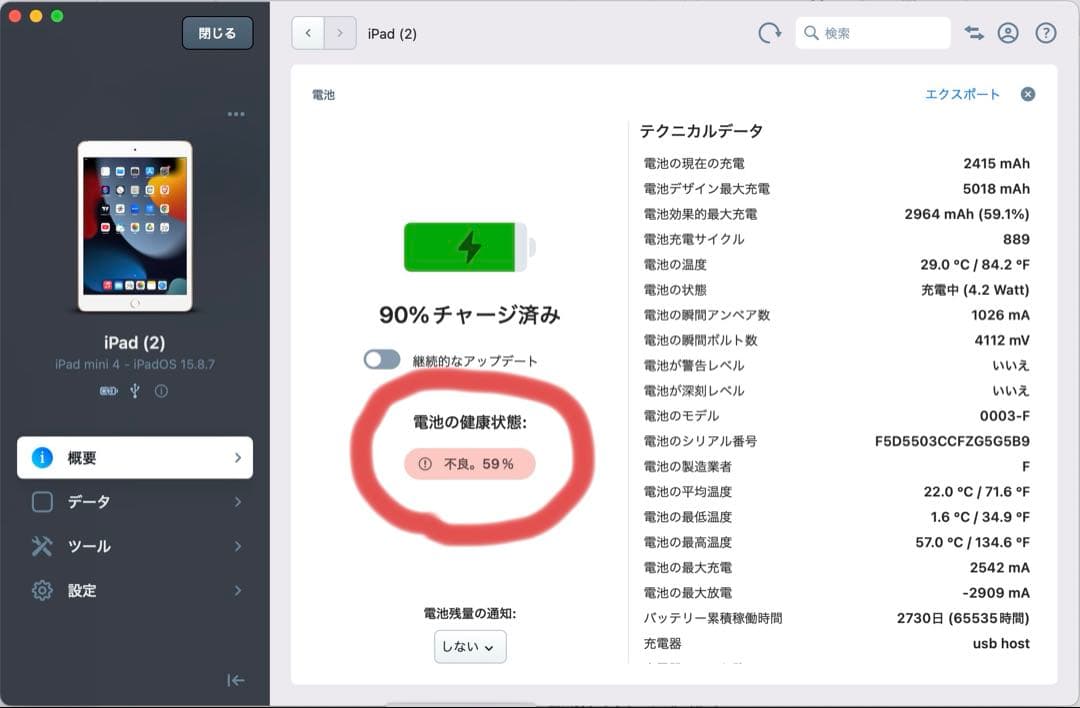Click the battery status icon under device name
The height and width of the screenshot is (708, 1080).
tap(109, 391)
